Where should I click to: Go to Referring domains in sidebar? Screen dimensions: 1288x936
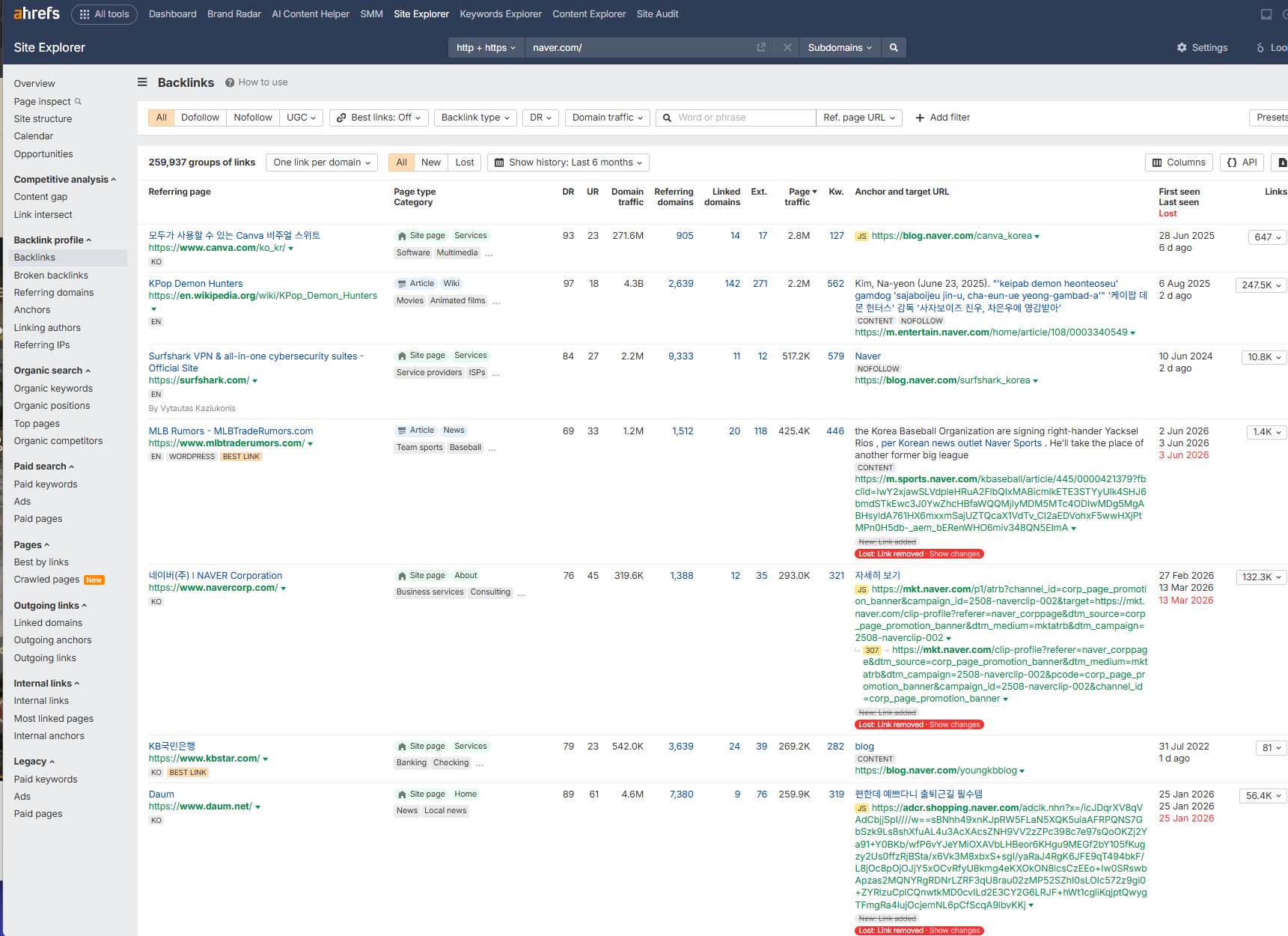tap(54, 293)
